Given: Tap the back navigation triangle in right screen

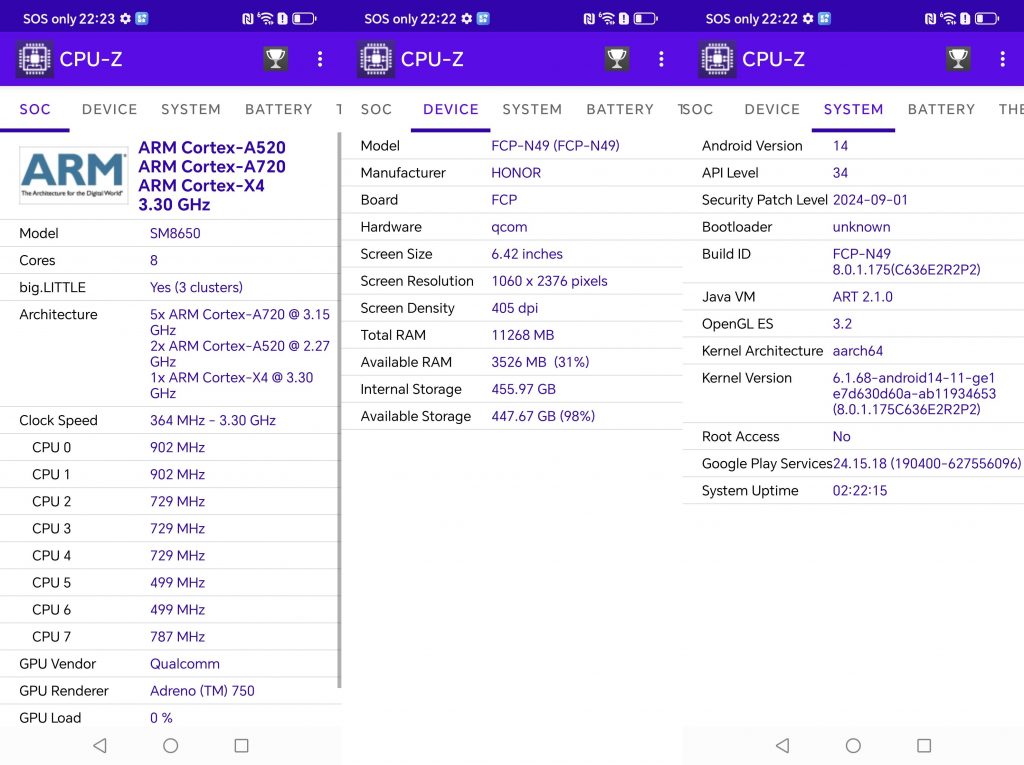Looking at the screenshot, I should point(782,745).
